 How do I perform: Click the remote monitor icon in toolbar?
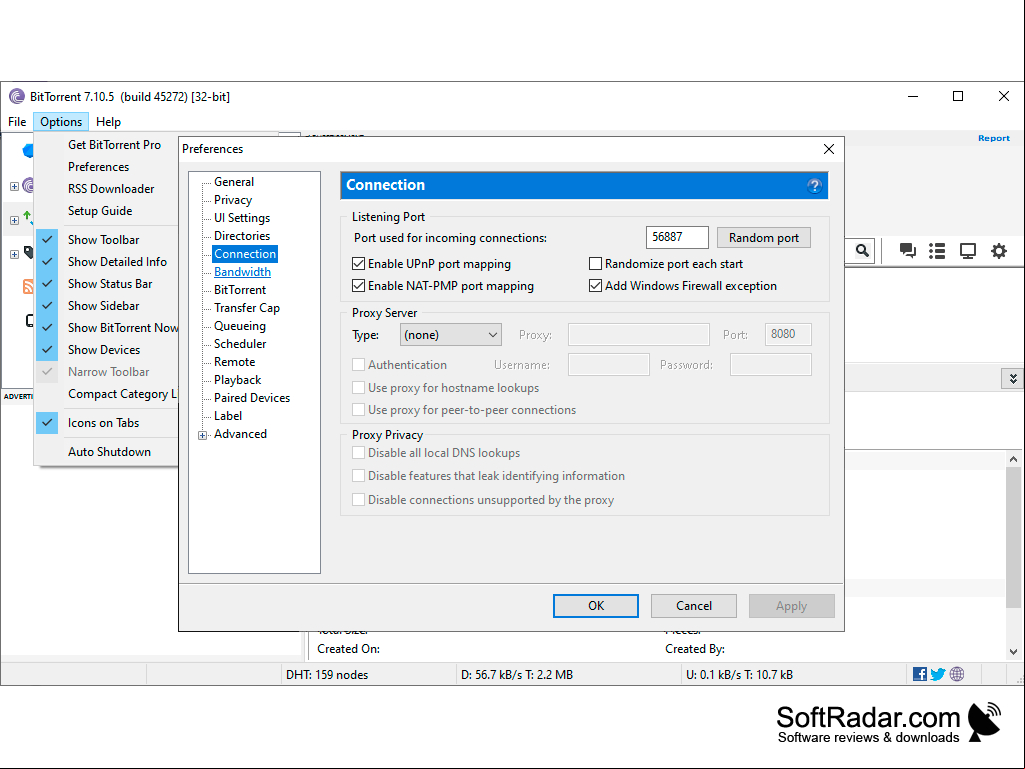(967, 250)
